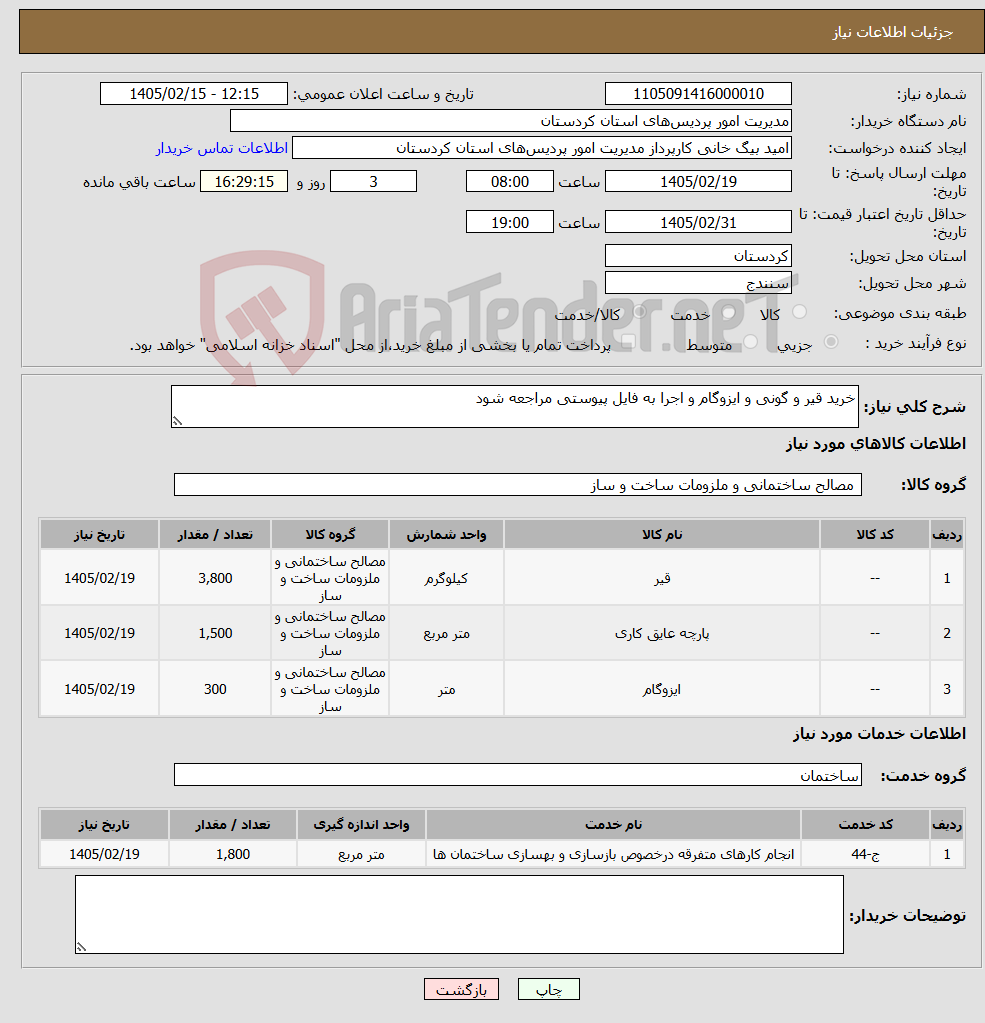The height and width of the screenshot is (1023, 985).
Task: Click the بازگشت back button
Action: click(x=461, y=989)
